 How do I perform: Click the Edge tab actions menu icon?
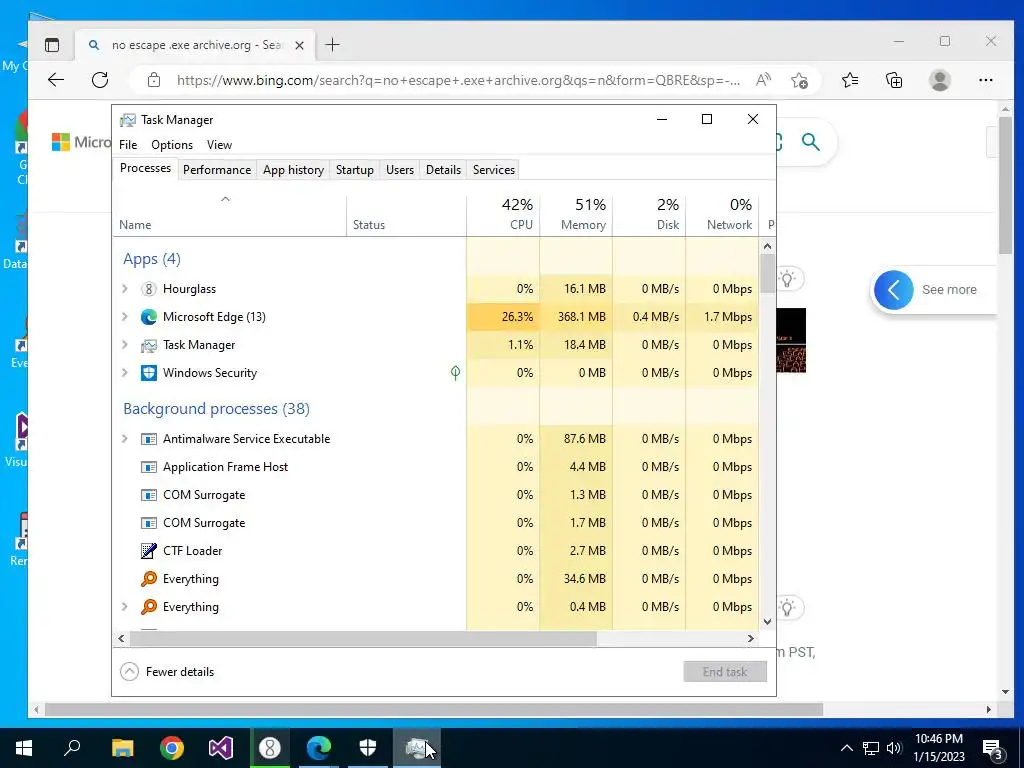[x=52, y=45]
